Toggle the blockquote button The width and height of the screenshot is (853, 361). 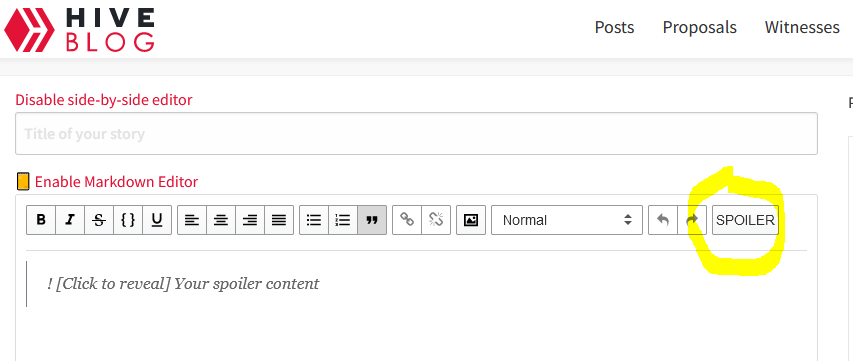[x=372, y=220]
